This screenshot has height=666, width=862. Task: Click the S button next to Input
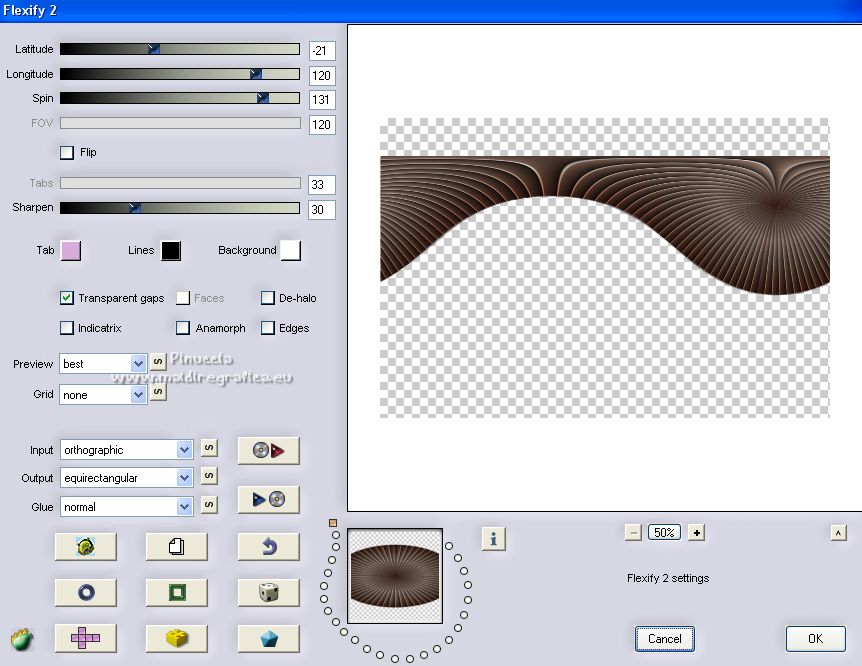coord(209,448)
